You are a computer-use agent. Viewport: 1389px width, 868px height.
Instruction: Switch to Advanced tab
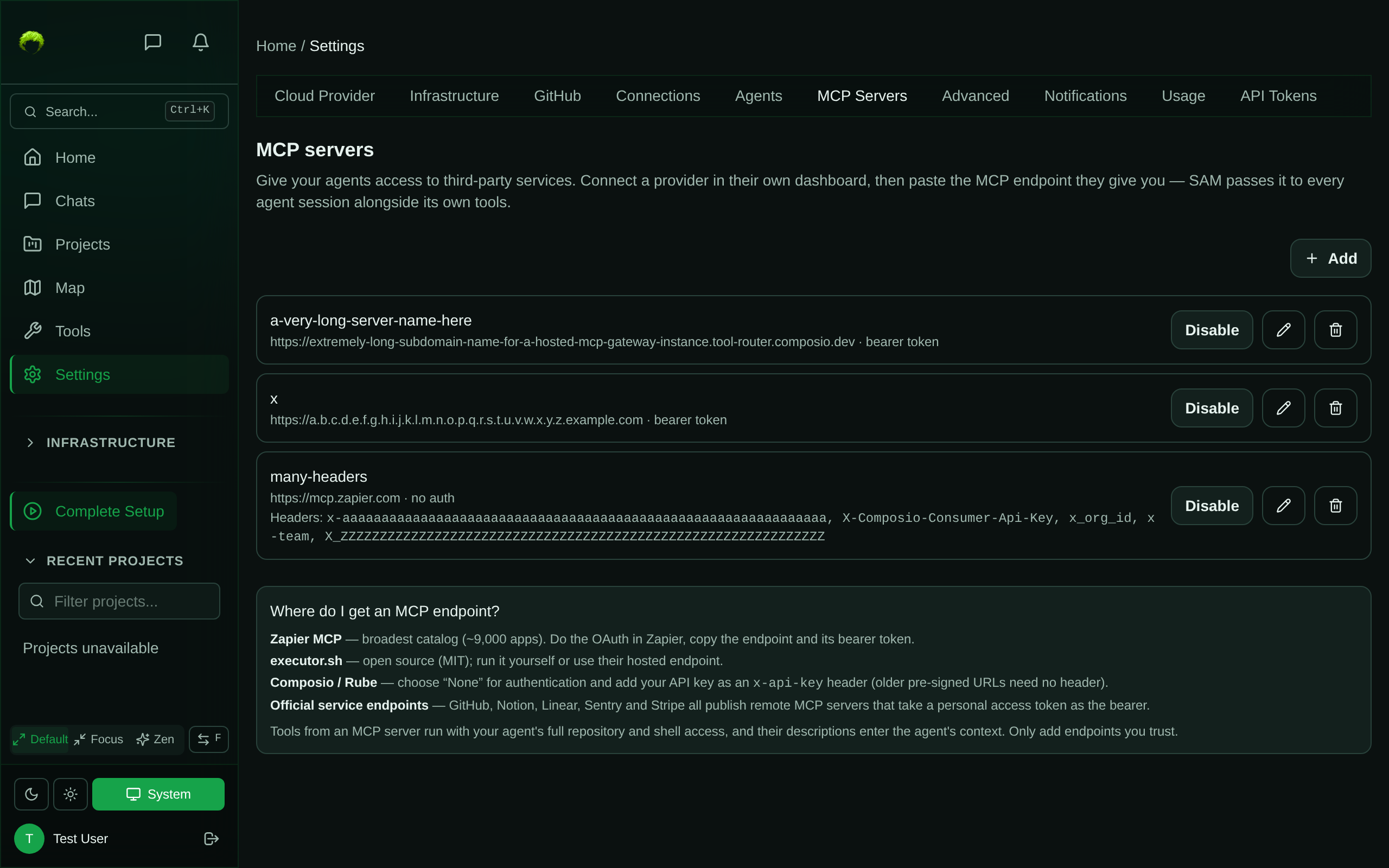[x=975, y=96]
